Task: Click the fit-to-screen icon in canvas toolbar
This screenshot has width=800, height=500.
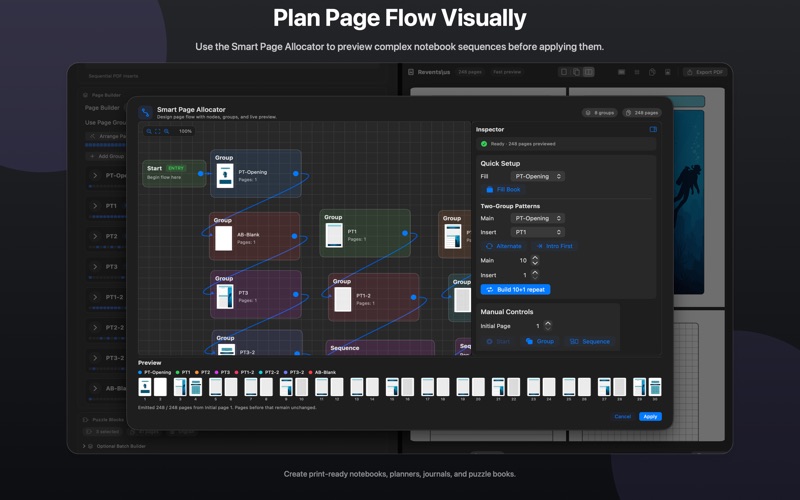Action: pos(158,131)
